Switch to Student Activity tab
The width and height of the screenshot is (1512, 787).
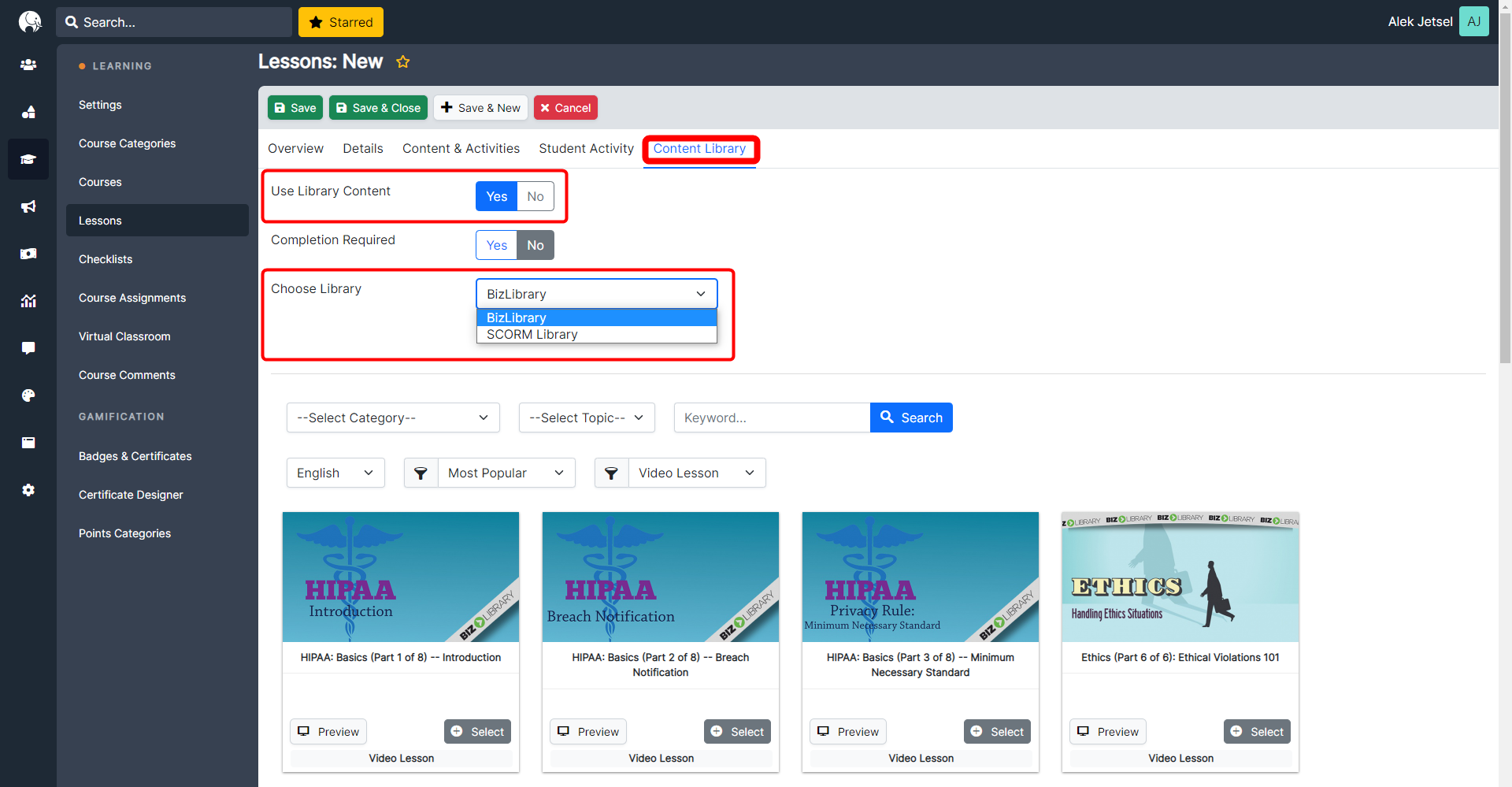pyautogui.click(x=586, y=148)
